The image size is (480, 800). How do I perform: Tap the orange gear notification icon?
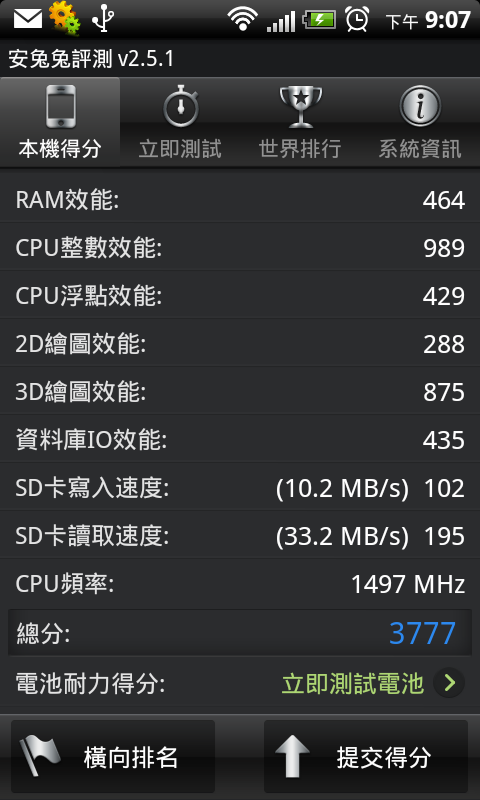[64, 17]
